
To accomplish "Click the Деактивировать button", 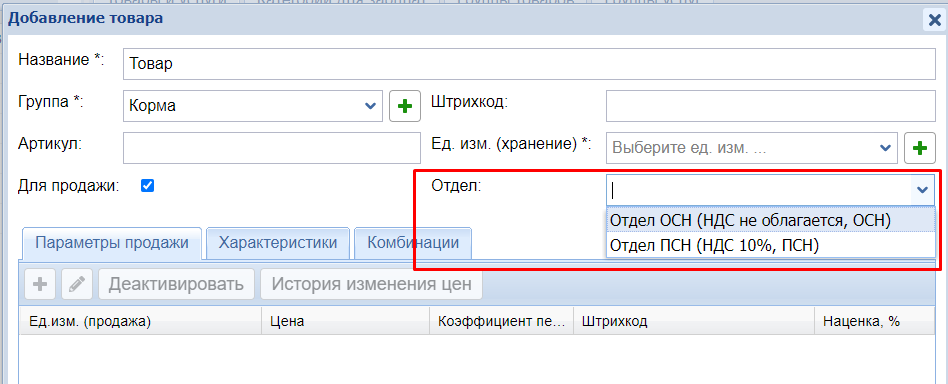I will click(177, 284).
